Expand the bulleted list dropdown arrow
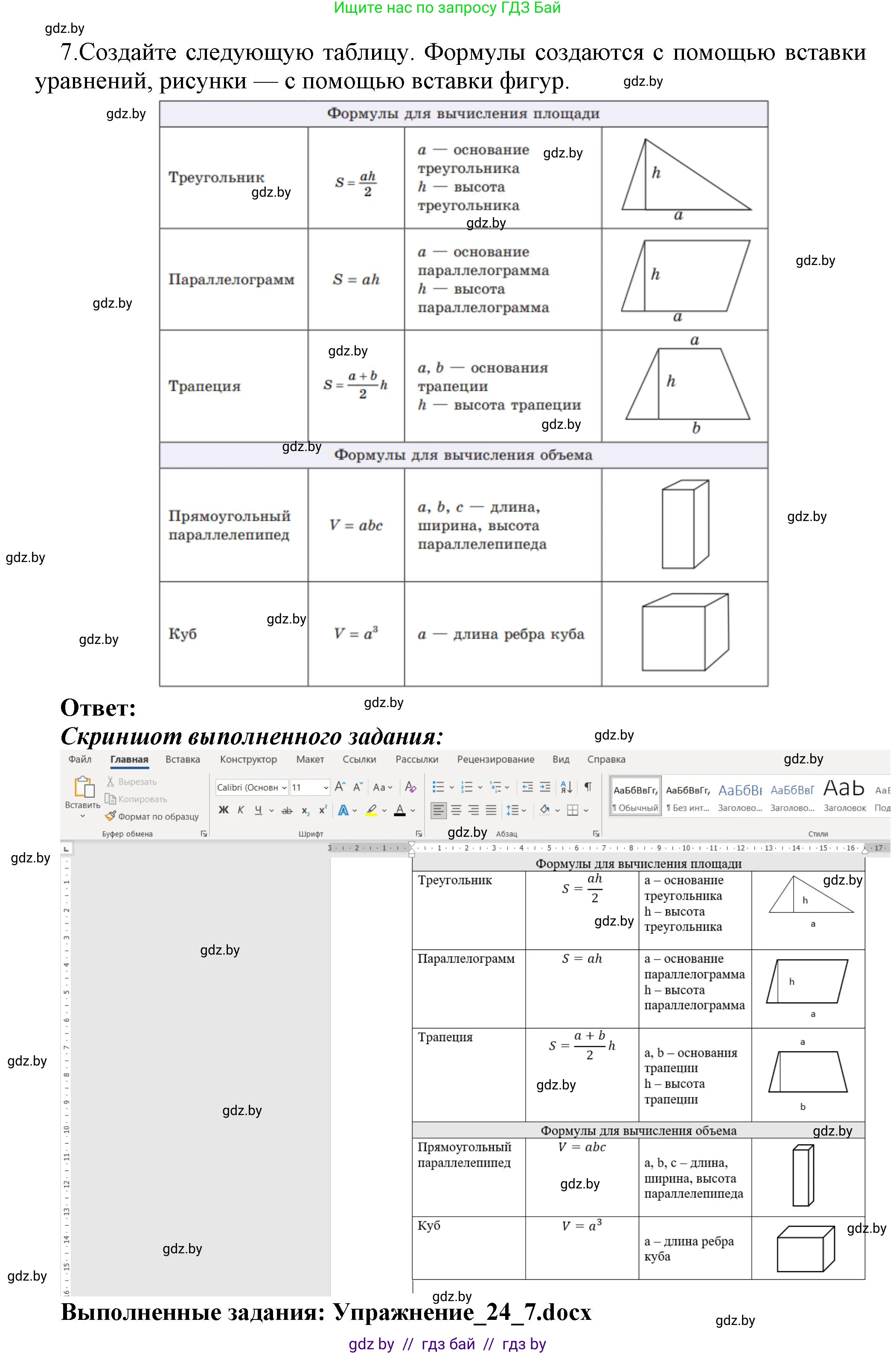896x1354 pixels. pyautogui.click(x=451, y=788)
